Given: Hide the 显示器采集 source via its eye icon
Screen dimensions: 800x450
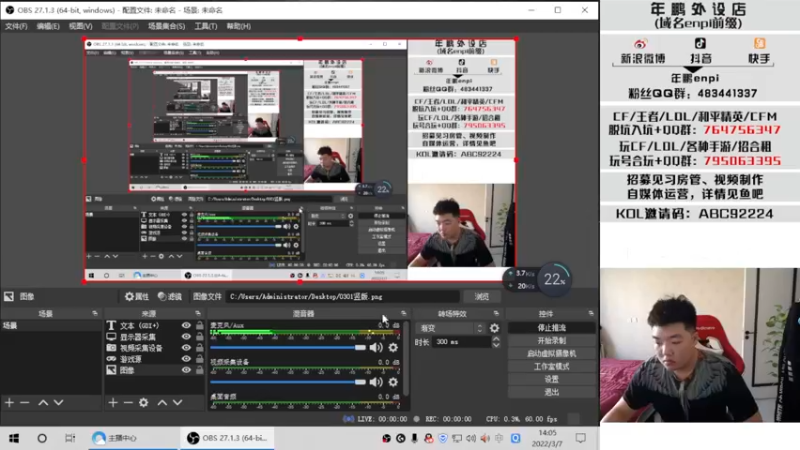Looking at the screenshot, I should 186,337.
